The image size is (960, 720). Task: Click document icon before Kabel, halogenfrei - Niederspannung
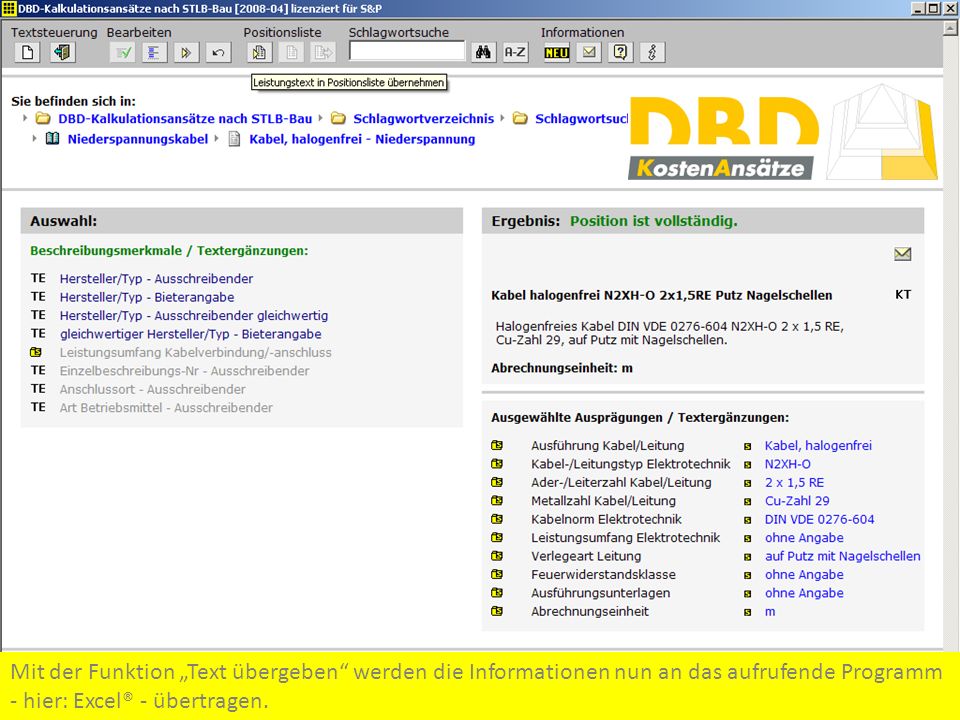234,139
